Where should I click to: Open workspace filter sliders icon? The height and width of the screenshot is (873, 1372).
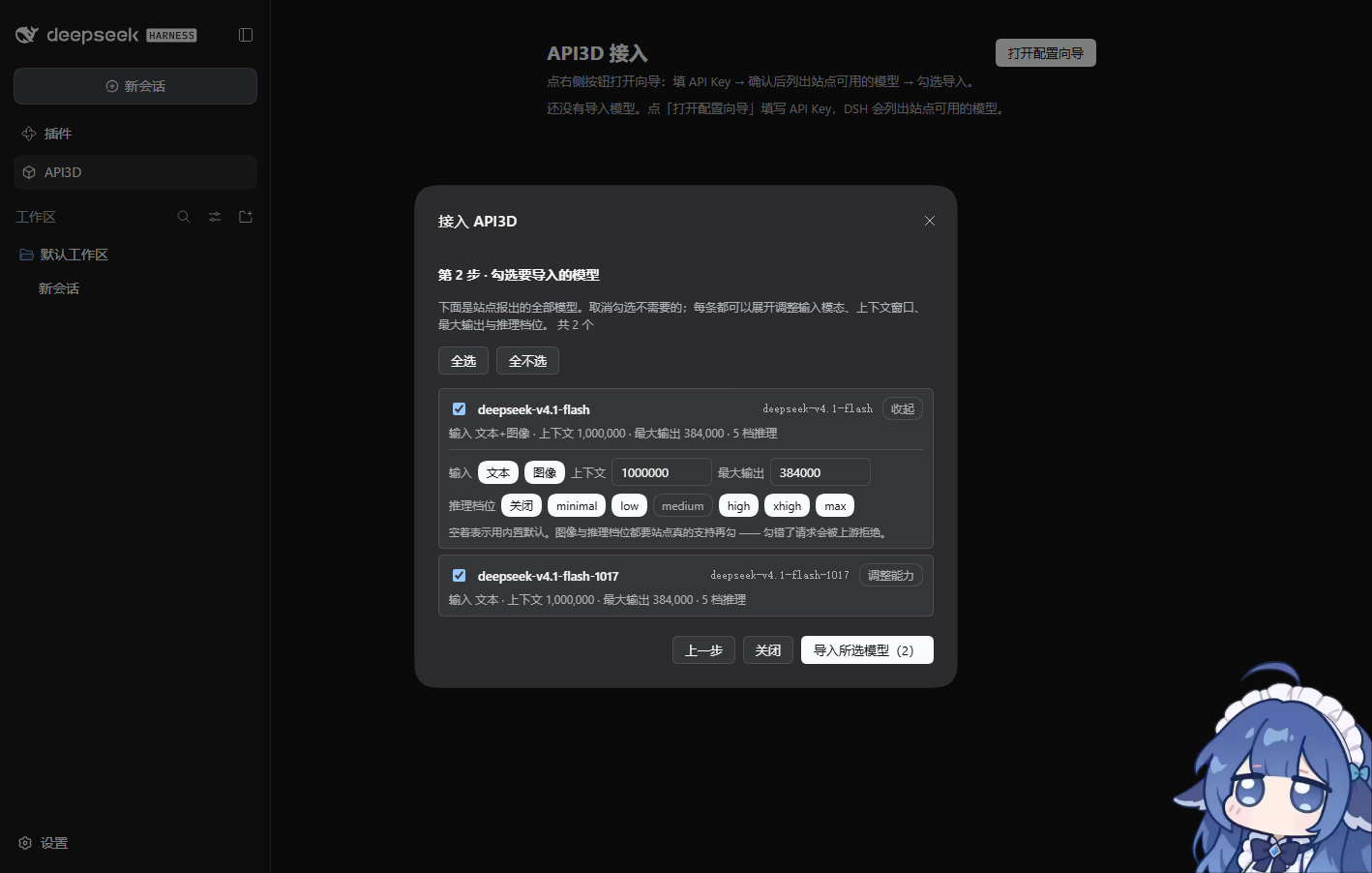click(215, 217)
